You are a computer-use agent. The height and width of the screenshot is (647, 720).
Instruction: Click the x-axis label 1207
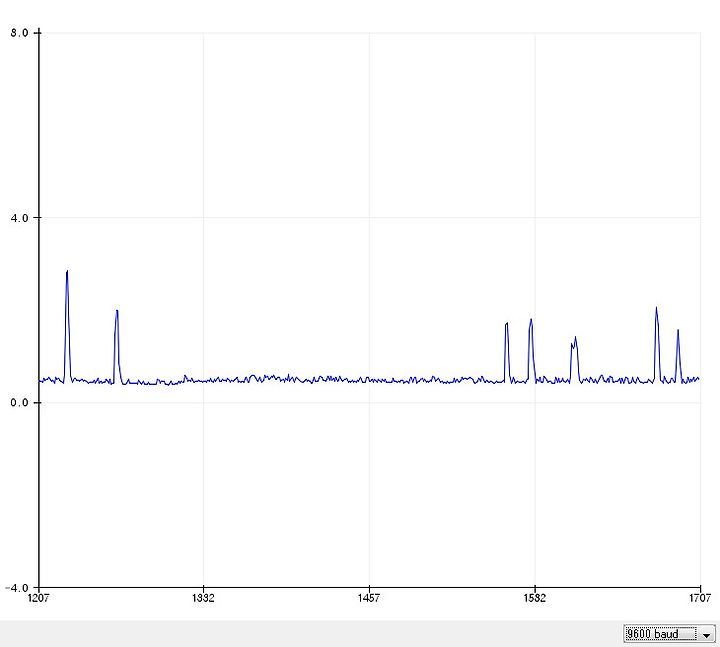point(39,597)
